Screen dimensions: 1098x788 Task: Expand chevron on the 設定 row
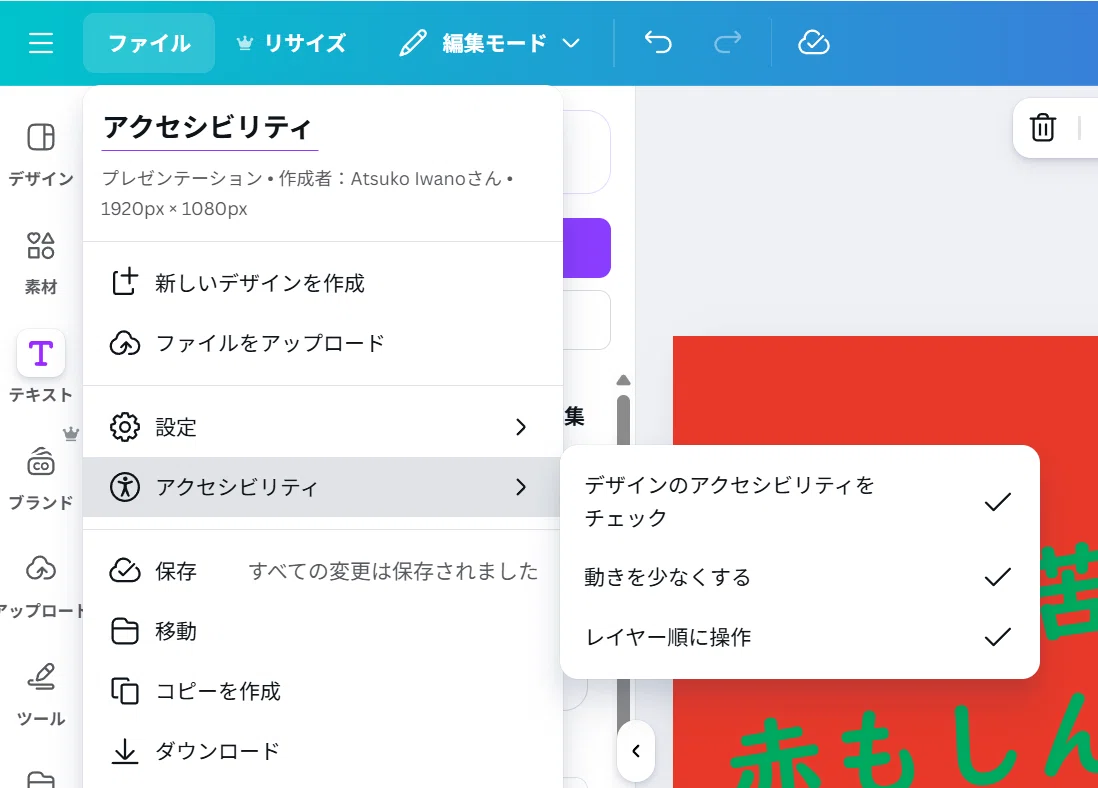521,427
